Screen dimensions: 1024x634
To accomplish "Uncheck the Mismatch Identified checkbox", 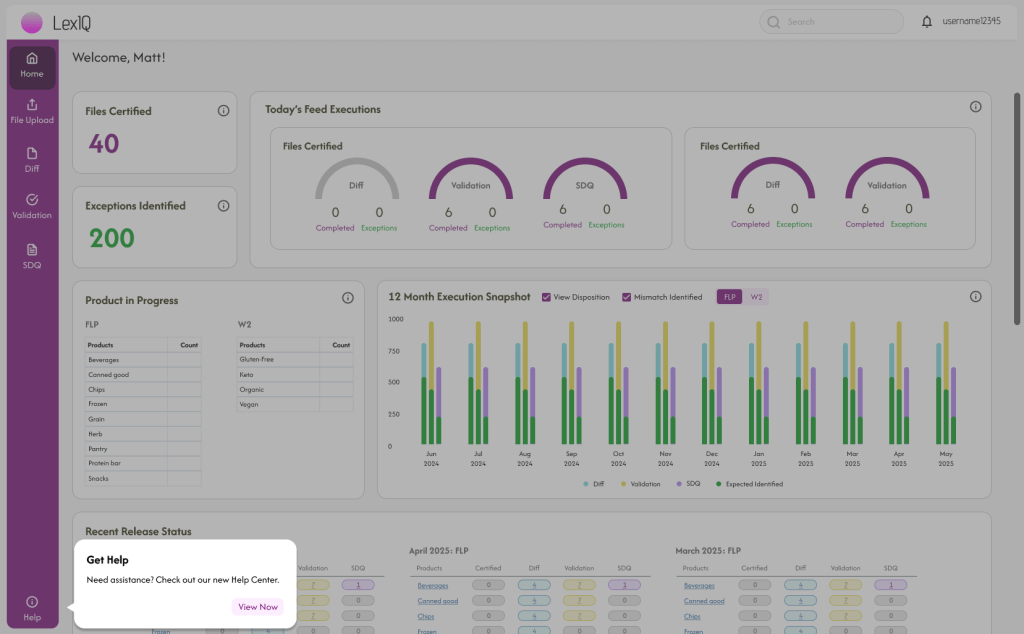I will coord(627,297).
